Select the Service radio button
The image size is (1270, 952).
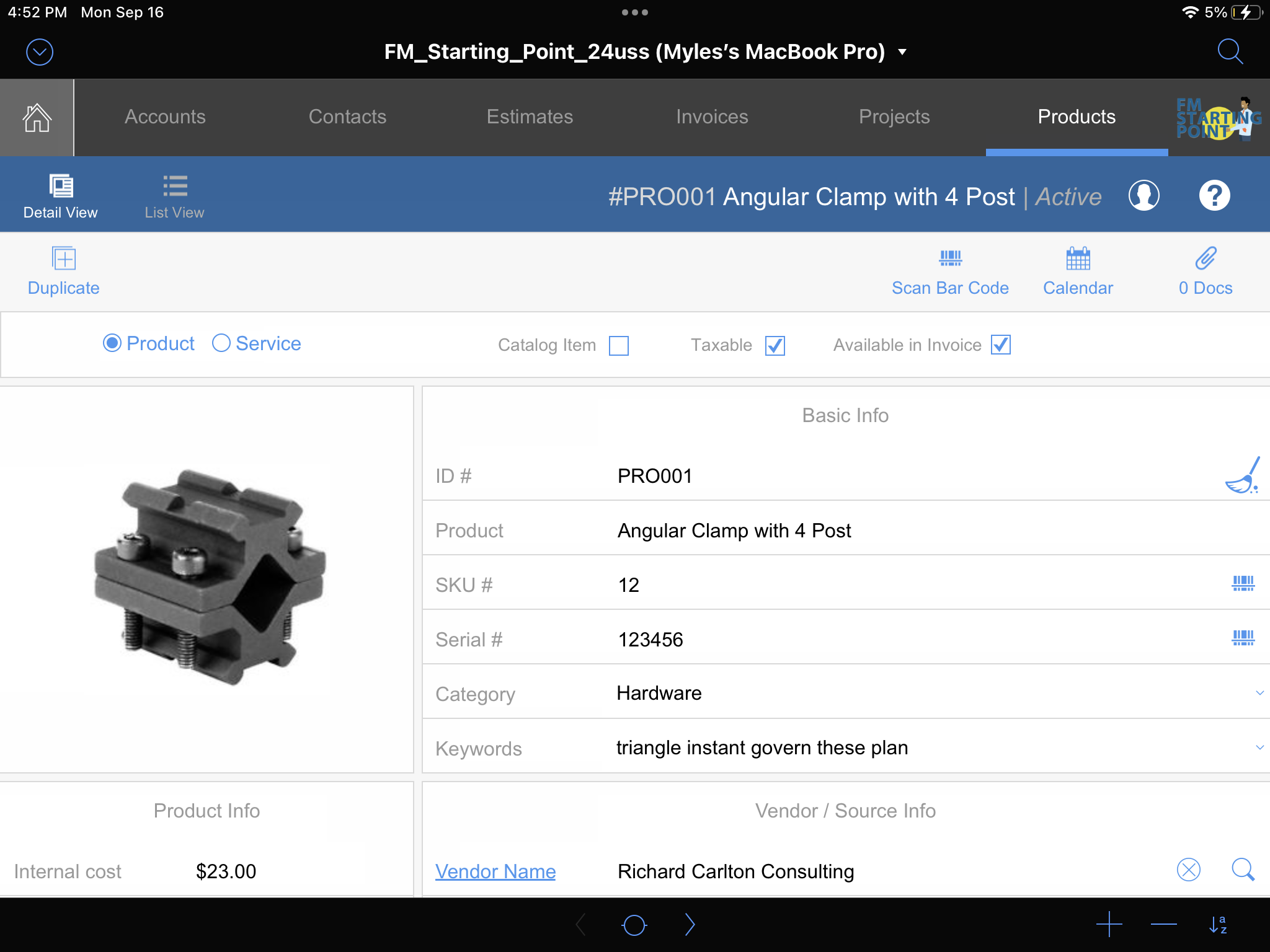tap(221, 343)
